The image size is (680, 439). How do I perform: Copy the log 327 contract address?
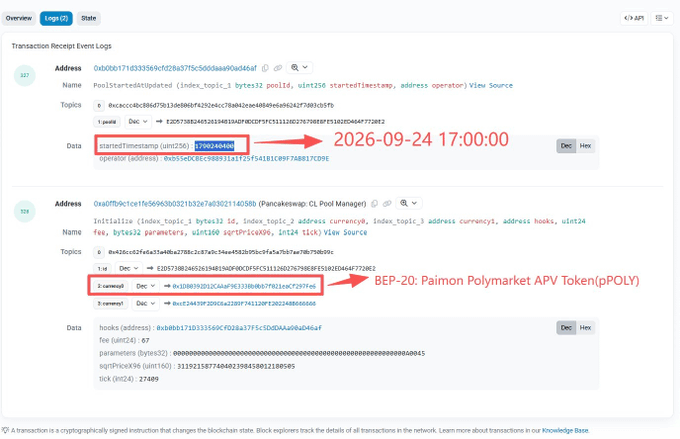265,68
